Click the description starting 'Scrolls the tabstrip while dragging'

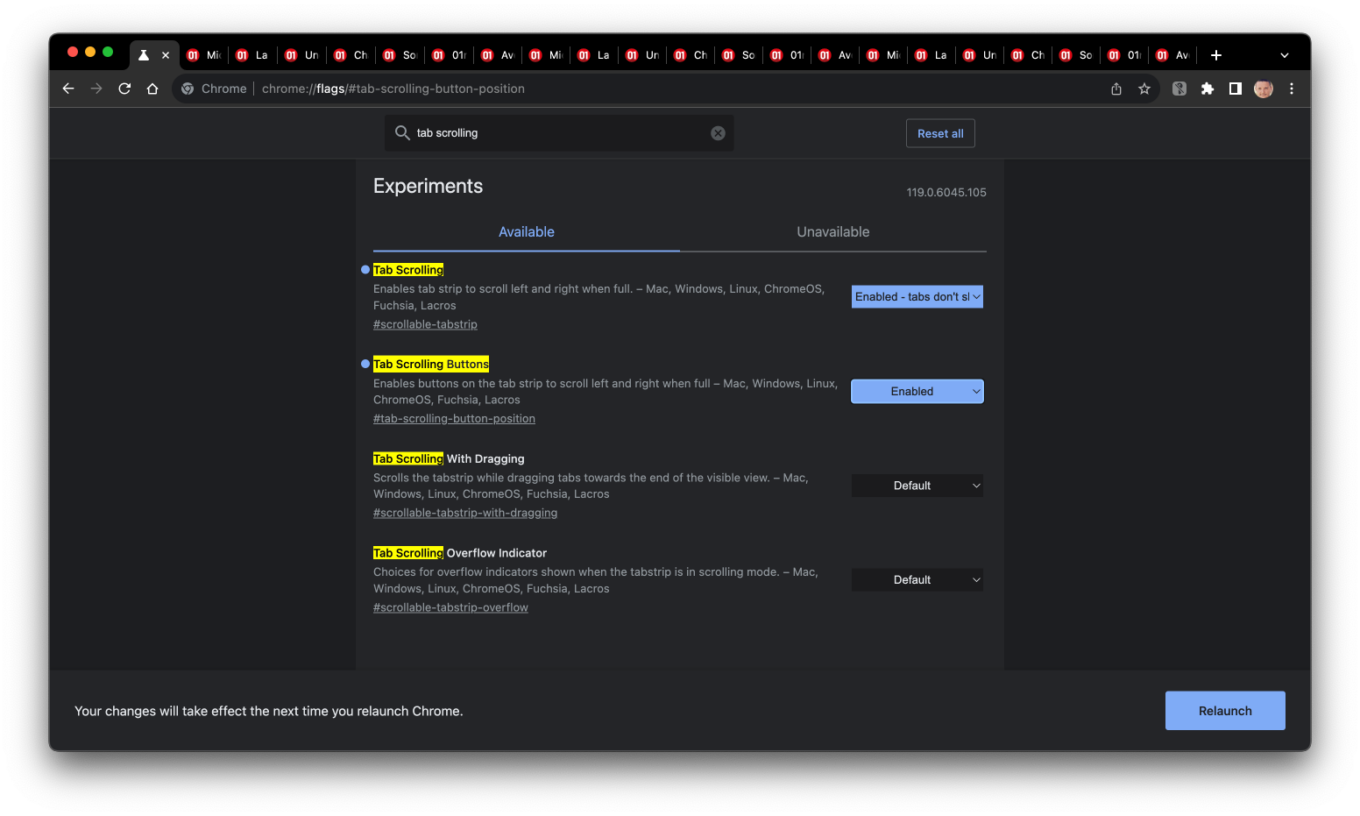[x=590, y=485]
